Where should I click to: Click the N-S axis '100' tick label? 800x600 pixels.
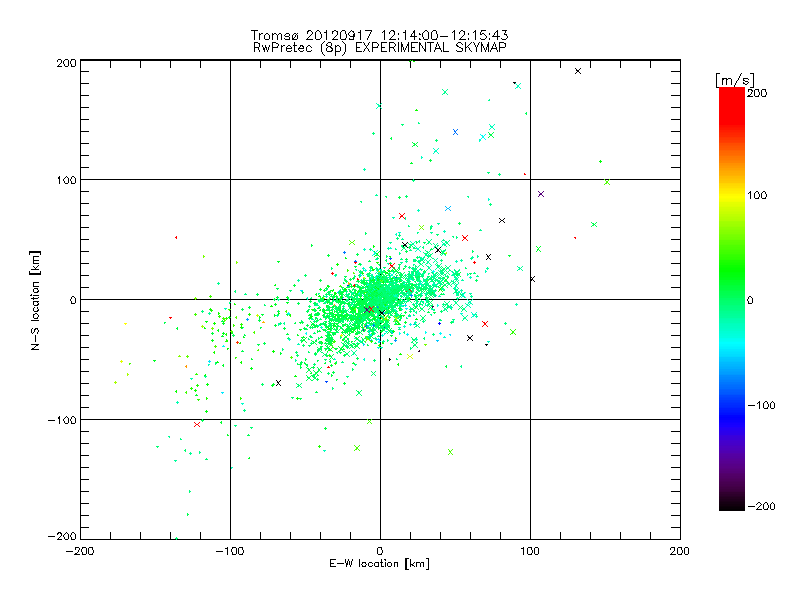[66, 180]
